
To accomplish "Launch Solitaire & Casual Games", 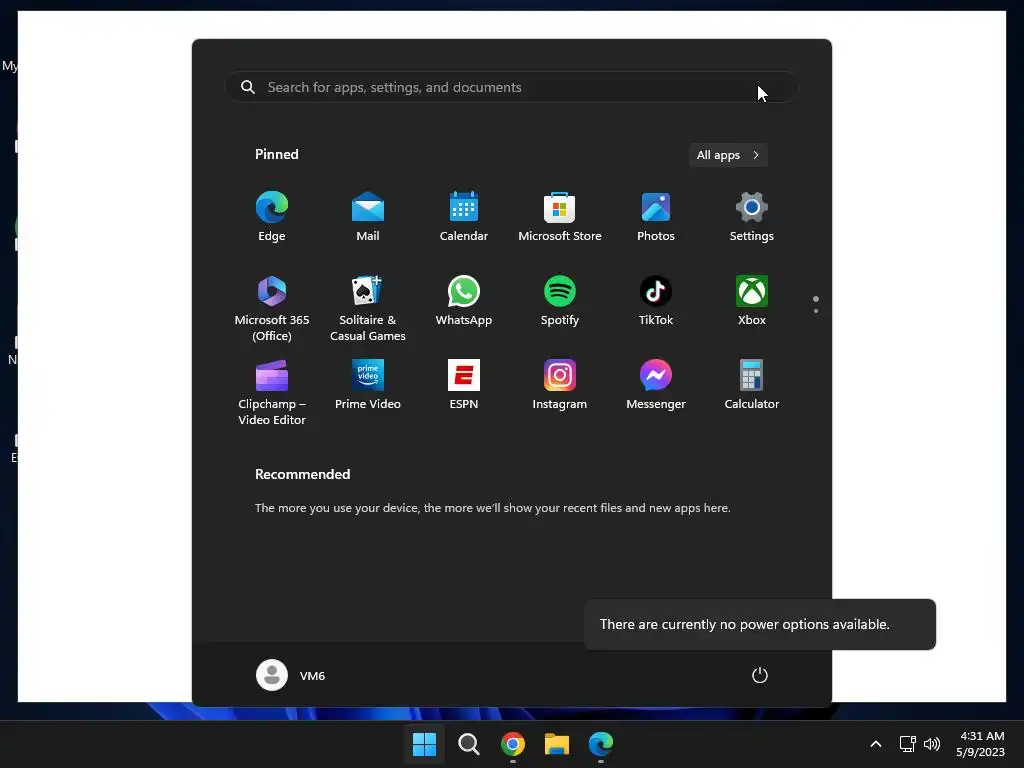I will [x=368, y=309].
